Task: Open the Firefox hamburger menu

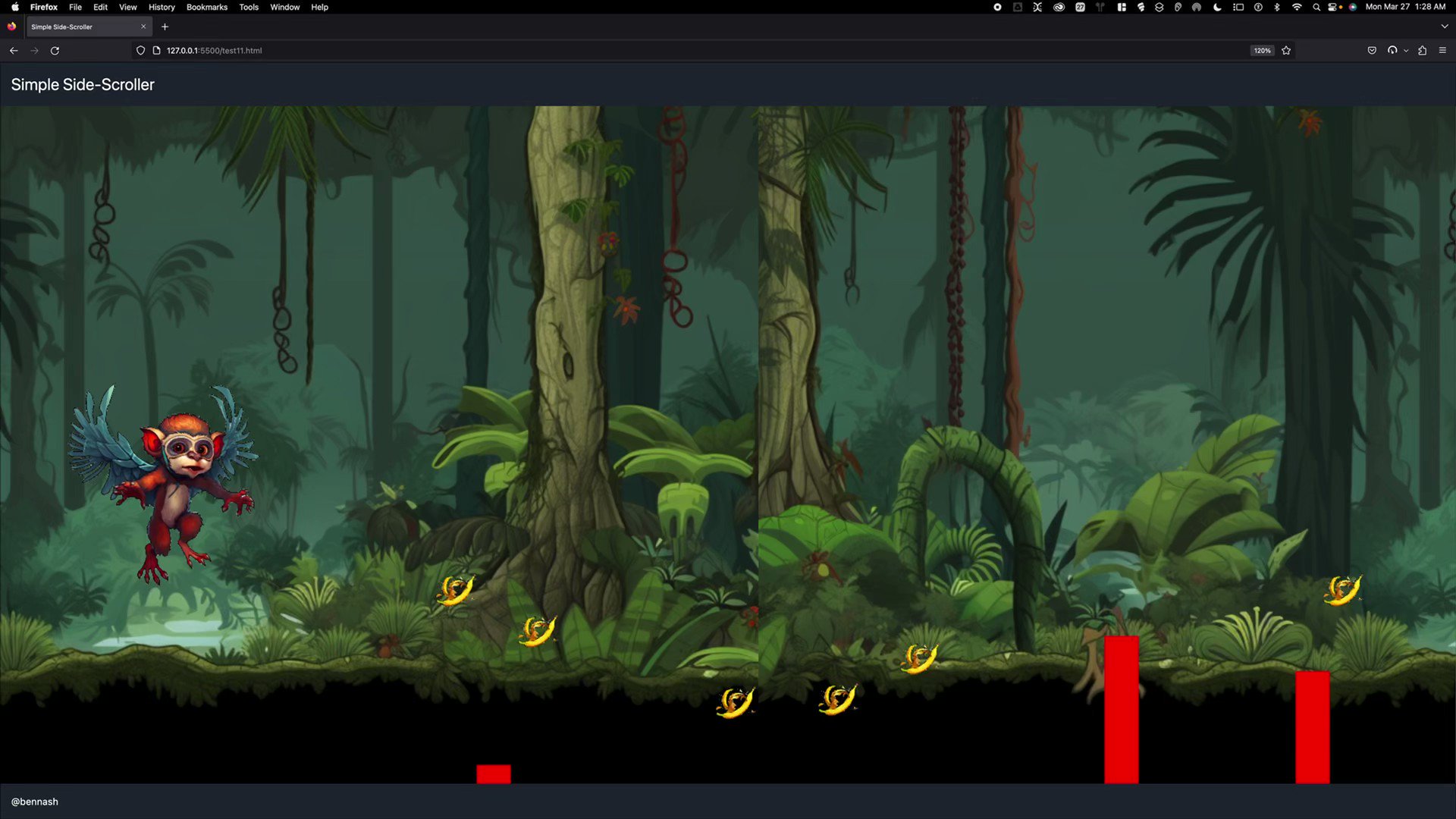Action: (1442, 50)
